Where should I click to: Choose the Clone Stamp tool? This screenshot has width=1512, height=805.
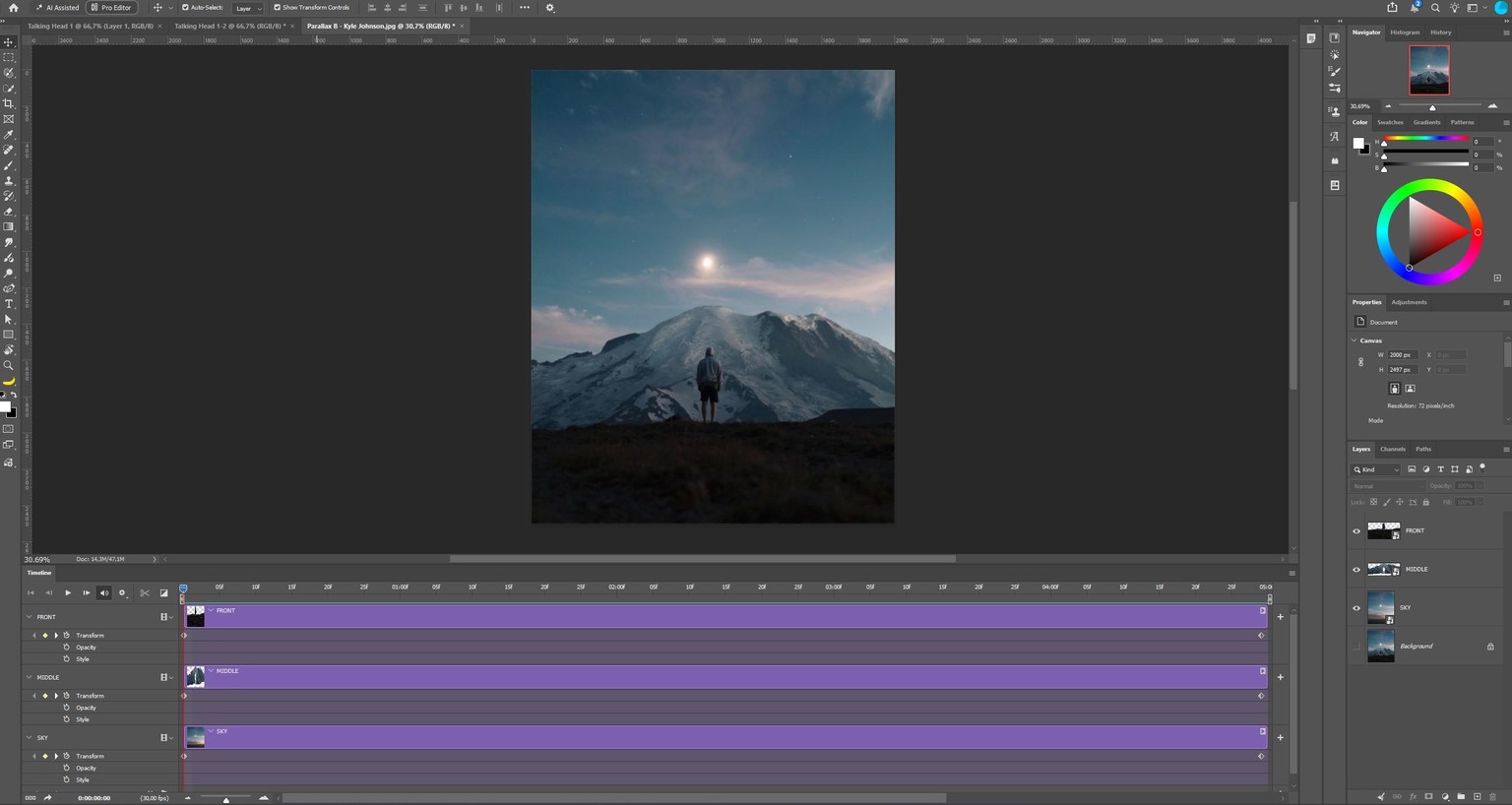coord(9,181)
